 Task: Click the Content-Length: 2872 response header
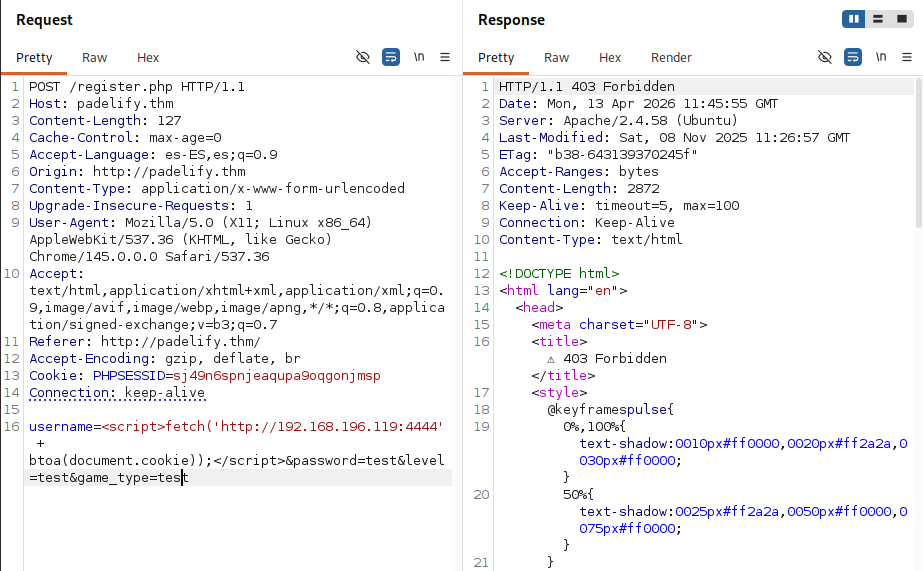coord(579,189)
